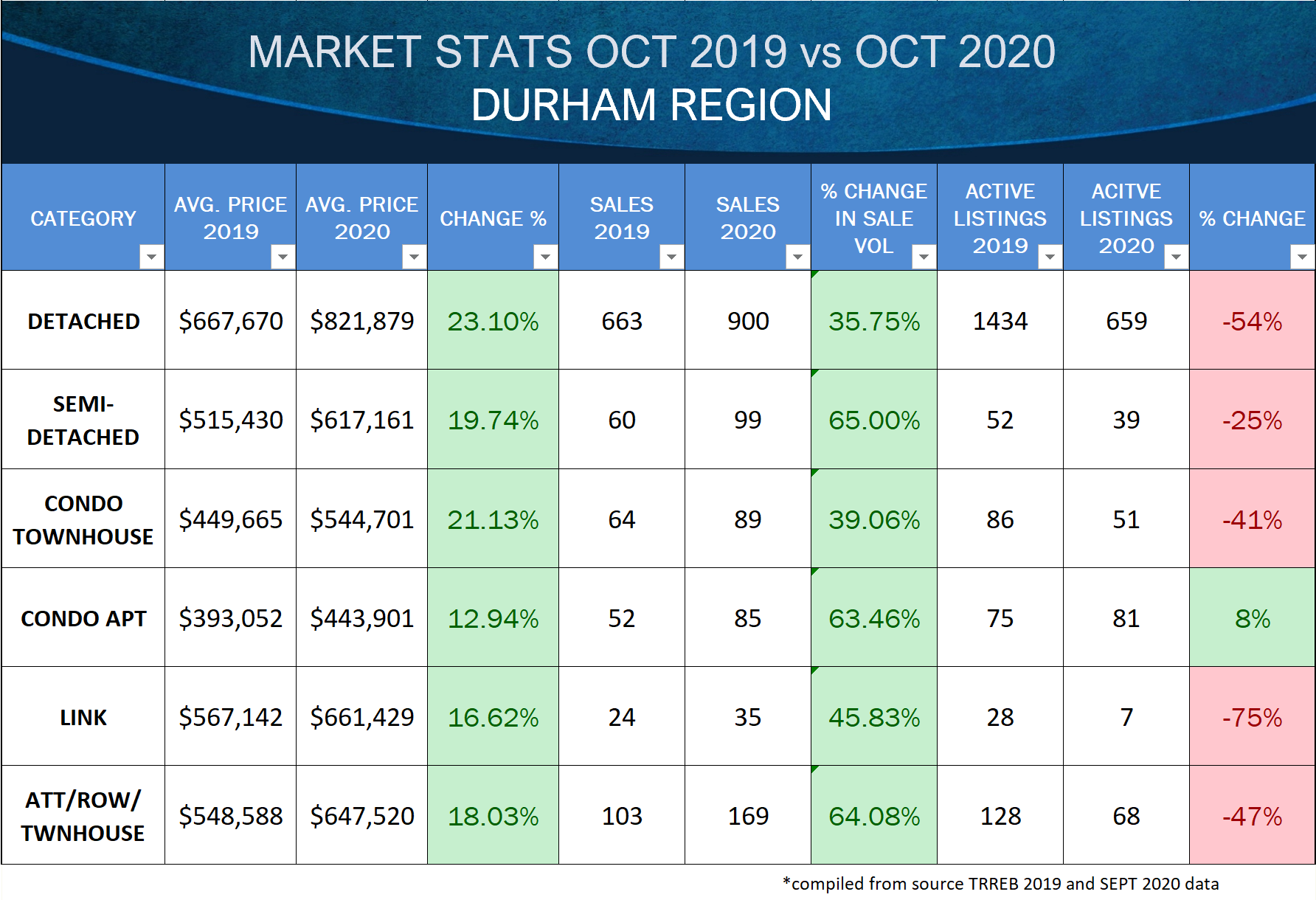The image size is (1316, 900).
Task: Select the LINK category cell
Action: point(83,717)
